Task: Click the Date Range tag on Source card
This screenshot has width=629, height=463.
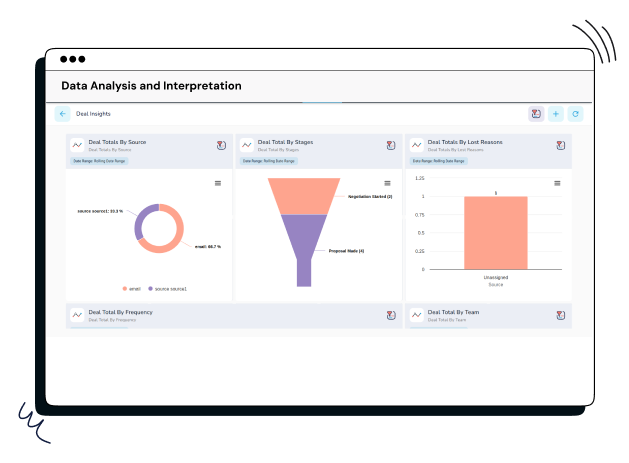Action: coord(98,160)
